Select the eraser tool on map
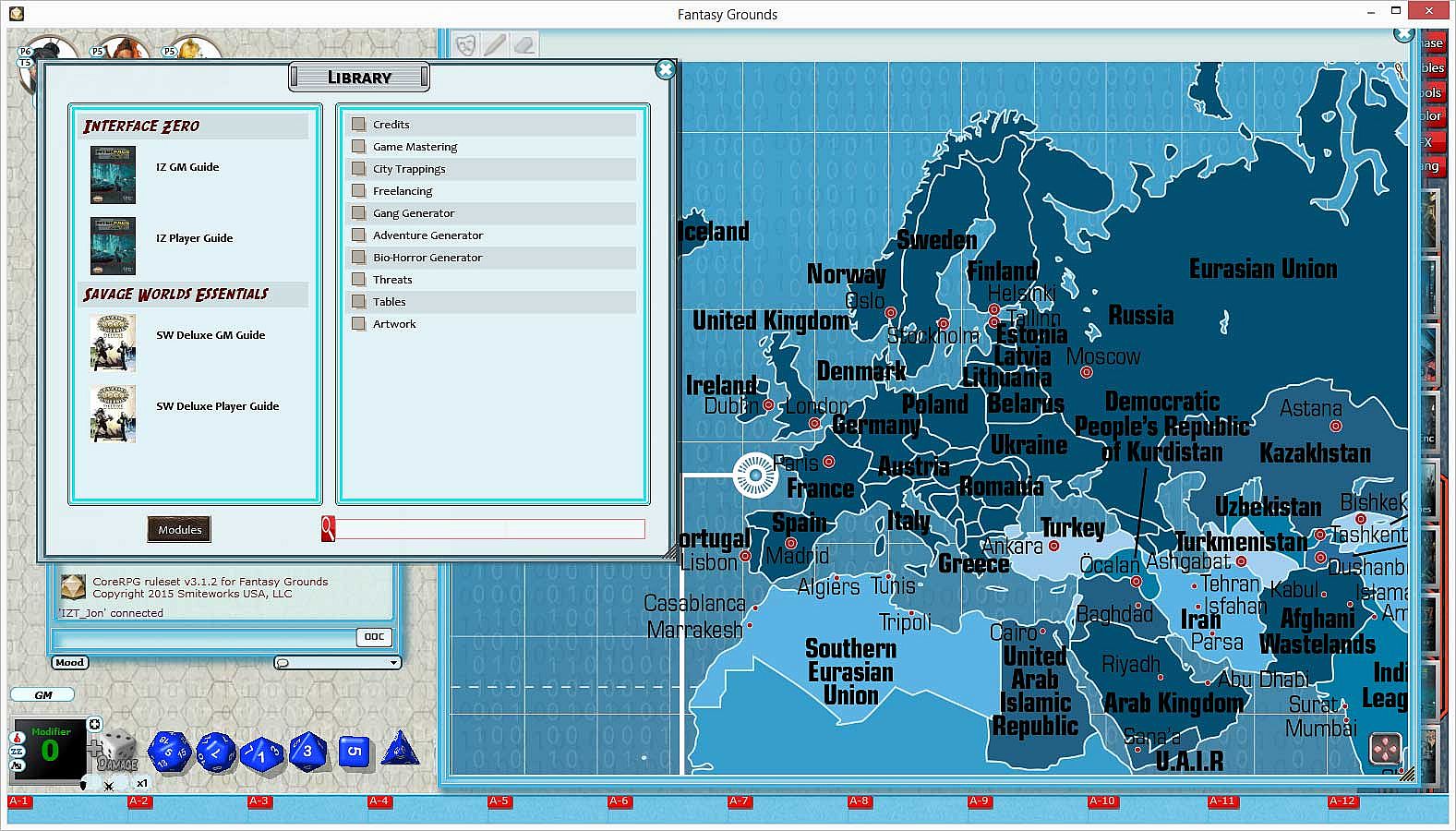 click(523, 44)
